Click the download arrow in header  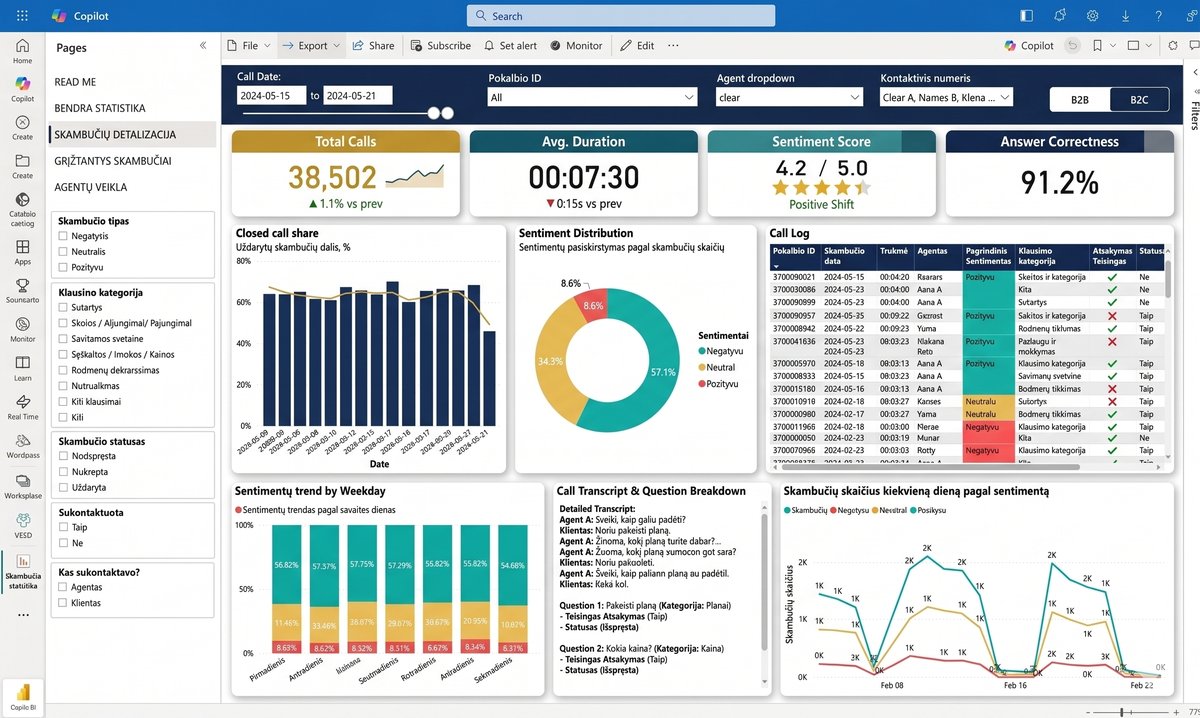click(x=1125, y=16)
